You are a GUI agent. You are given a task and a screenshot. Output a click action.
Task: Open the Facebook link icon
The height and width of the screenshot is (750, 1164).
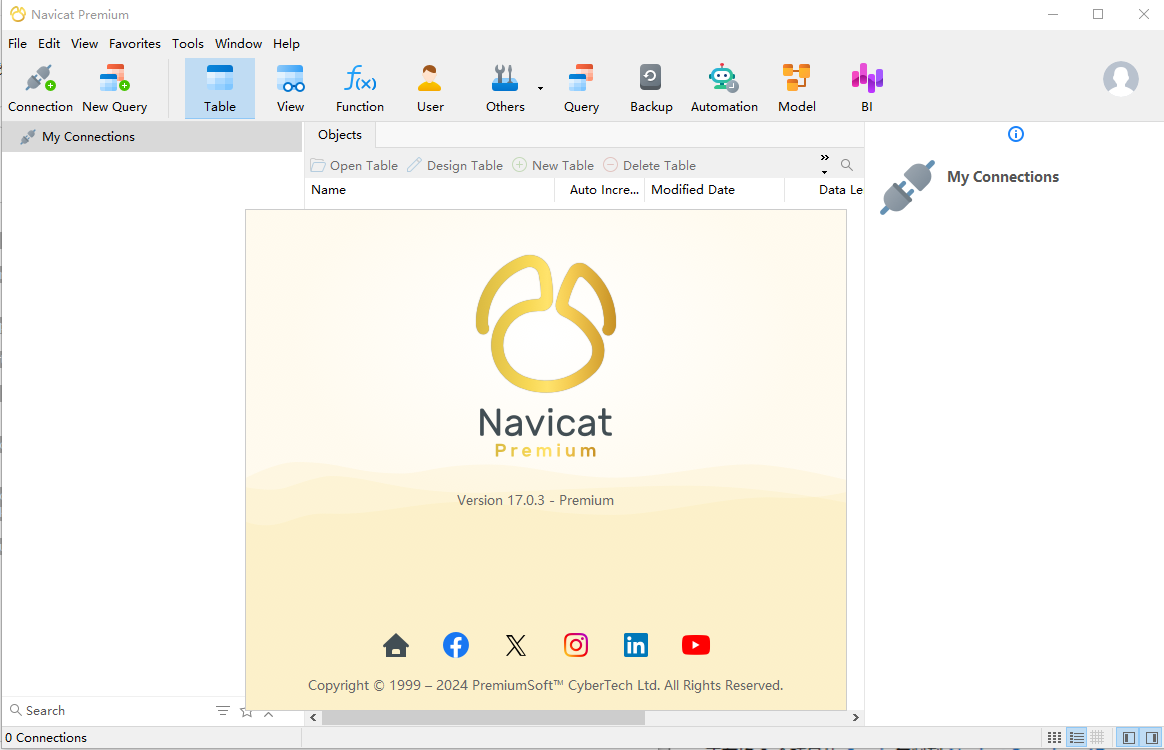point(456,645)
